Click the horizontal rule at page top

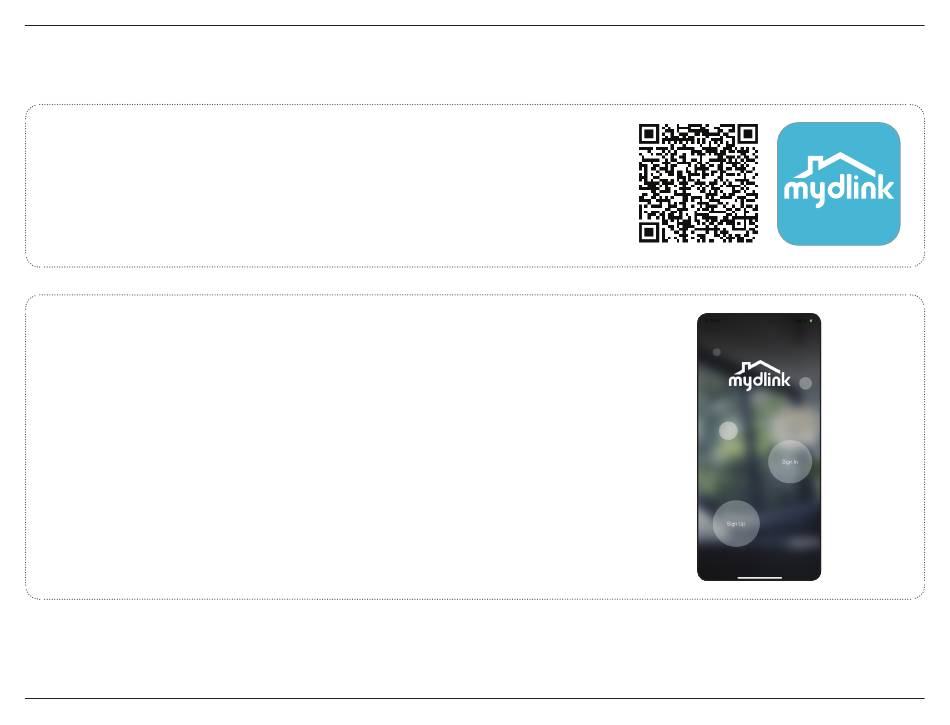point(474,25)
